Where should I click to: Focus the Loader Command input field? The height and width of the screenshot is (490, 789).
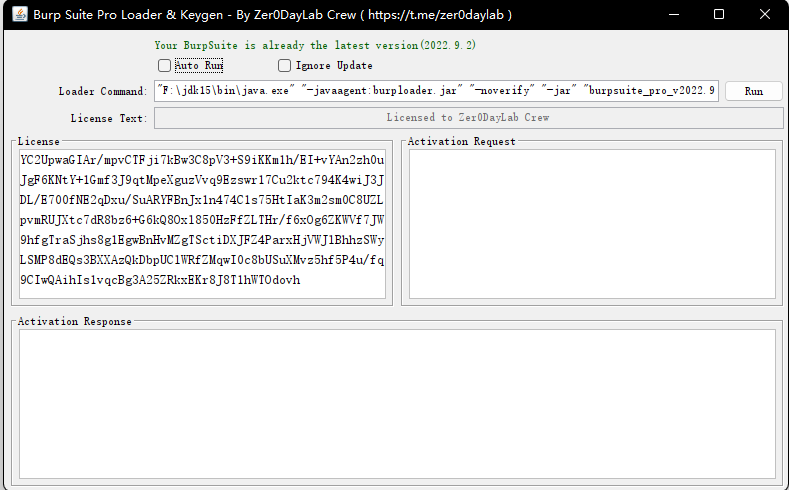[436, 91]
